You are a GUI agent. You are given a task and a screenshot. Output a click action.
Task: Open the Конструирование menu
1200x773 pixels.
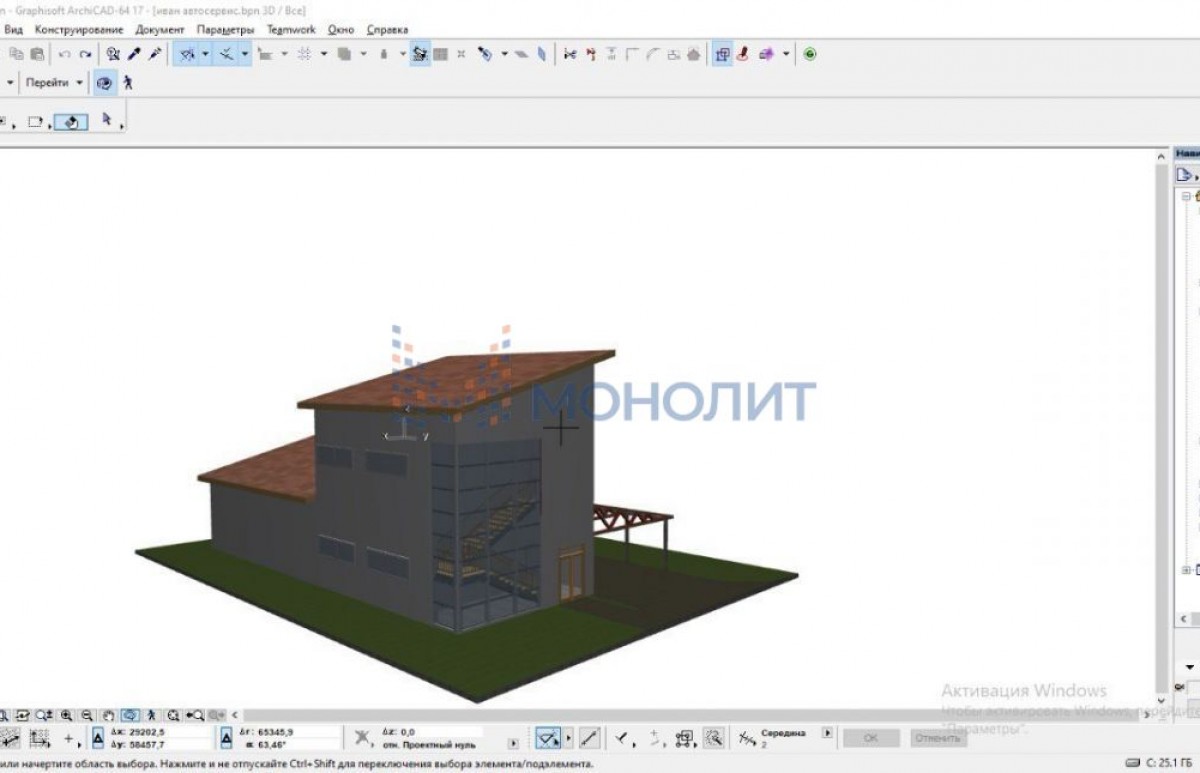click(x=79, y=30)
